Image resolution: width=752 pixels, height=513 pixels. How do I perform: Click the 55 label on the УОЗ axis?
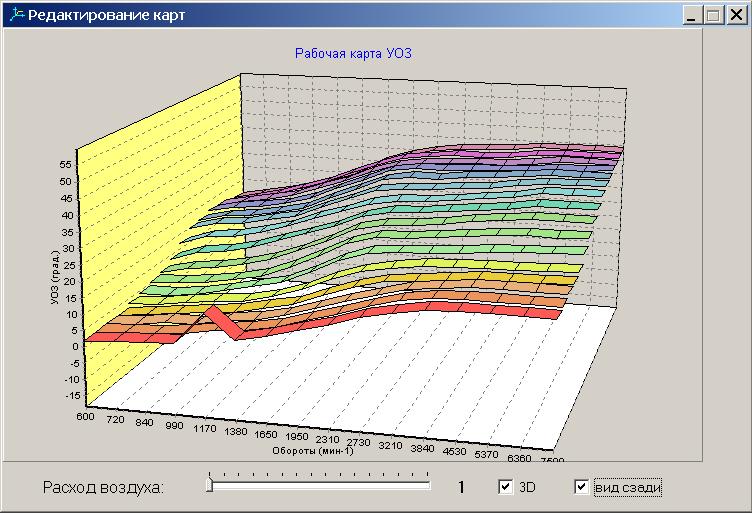click(66, 165)
